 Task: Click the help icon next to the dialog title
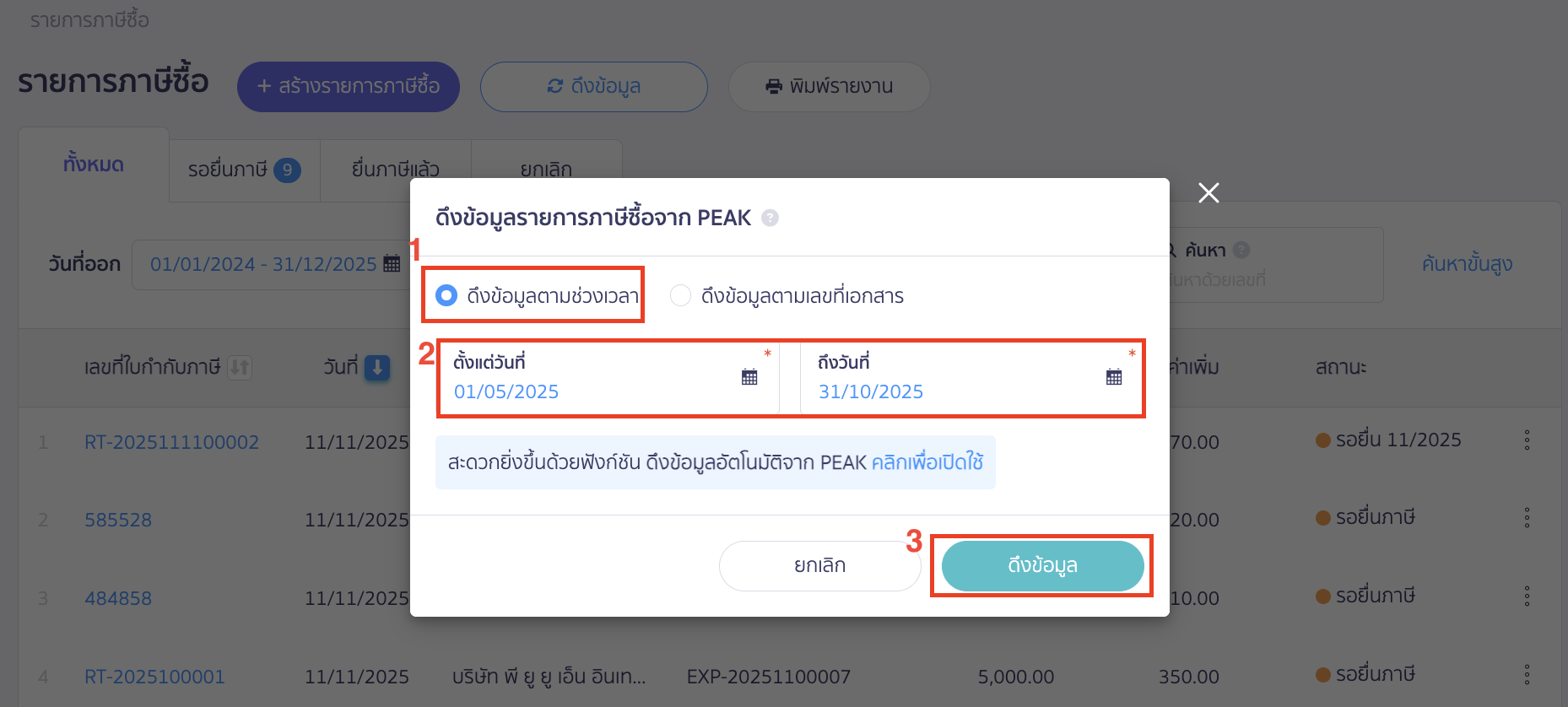point(770,217)
